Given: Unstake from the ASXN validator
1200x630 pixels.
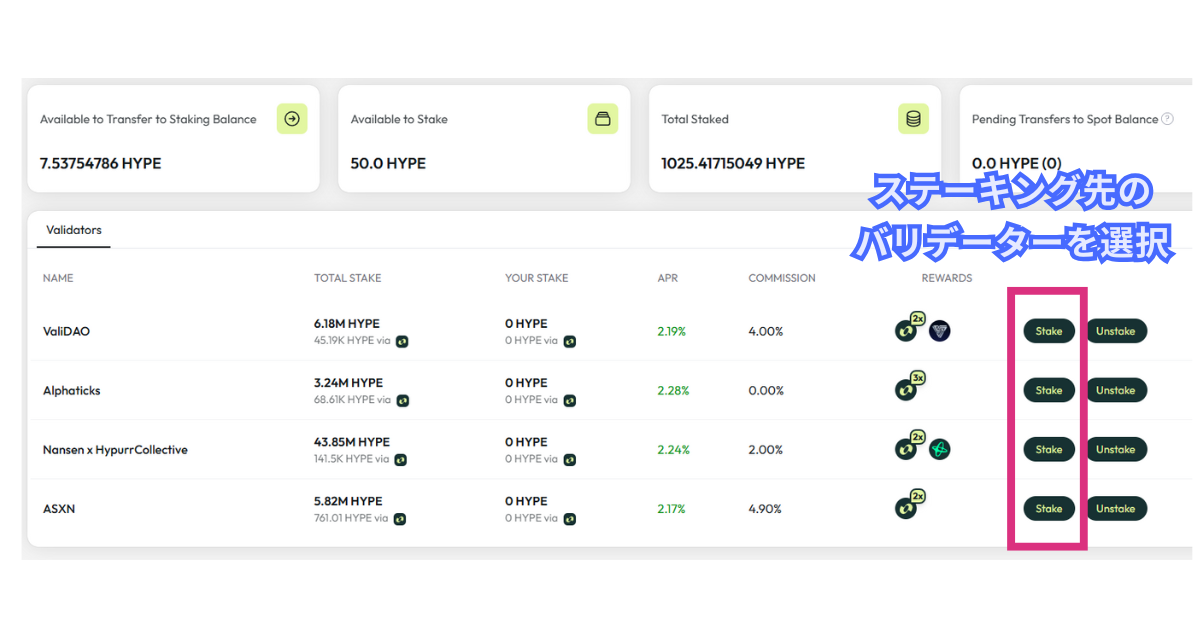Looking at the screenshot, I should click(x=1116, y=508).
